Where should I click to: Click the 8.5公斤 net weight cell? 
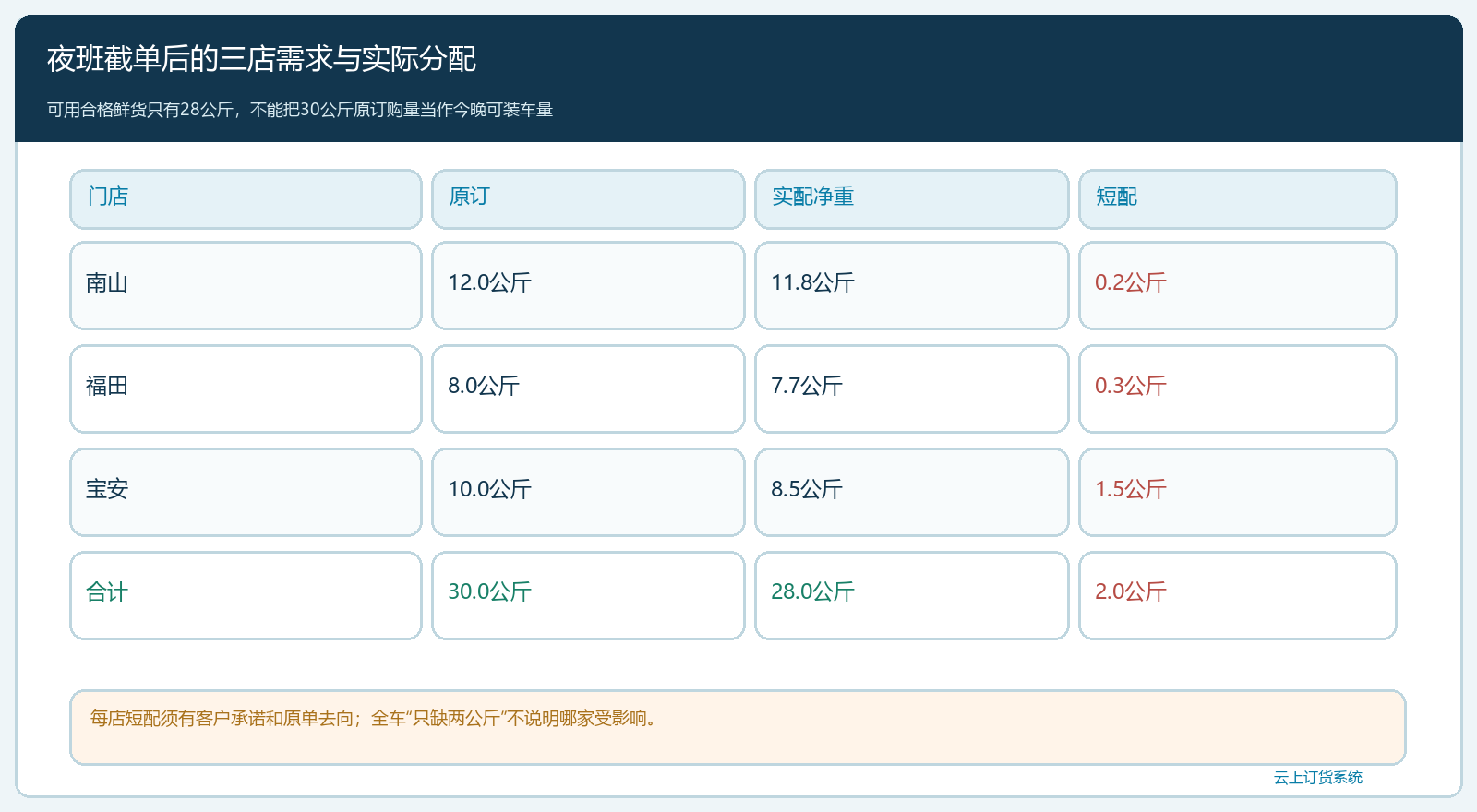912,492
